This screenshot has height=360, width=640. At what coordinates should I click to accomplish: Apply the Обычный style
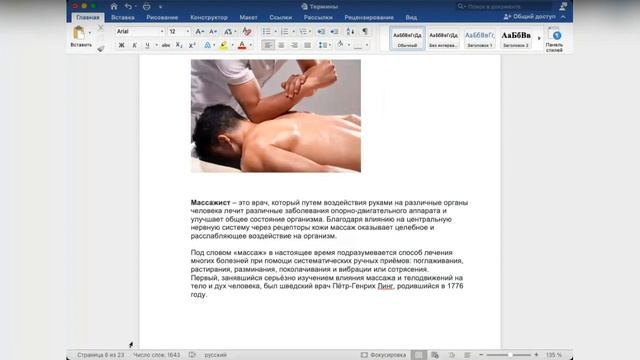point(407,38)
